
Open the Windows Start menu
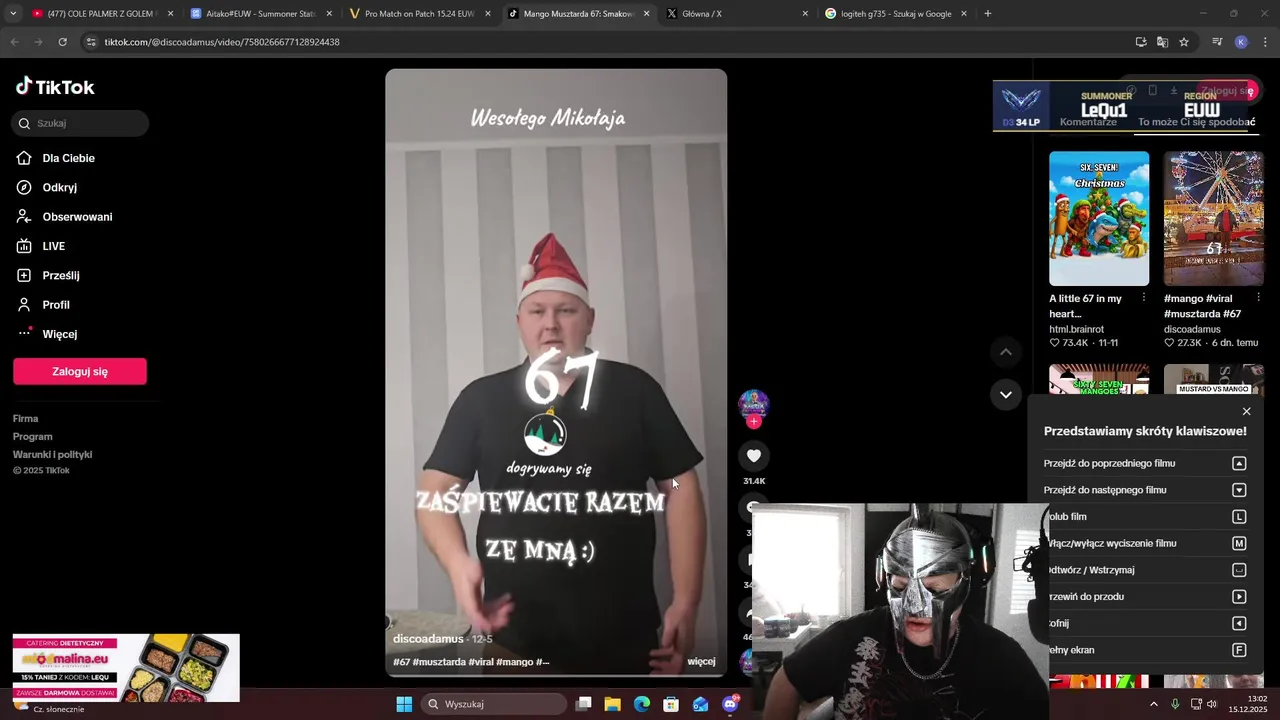(404, 704)
